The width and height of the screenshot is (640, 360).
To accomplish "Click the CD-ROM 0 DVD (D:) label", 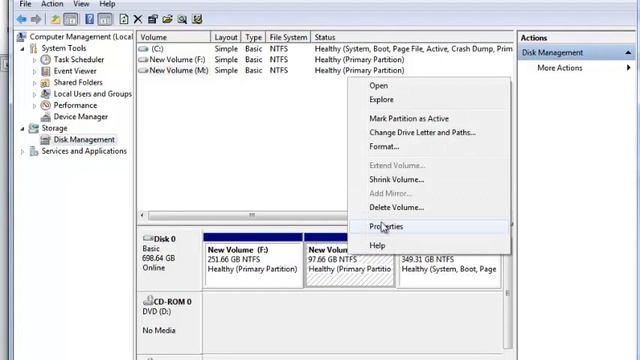I will point(169,322).
